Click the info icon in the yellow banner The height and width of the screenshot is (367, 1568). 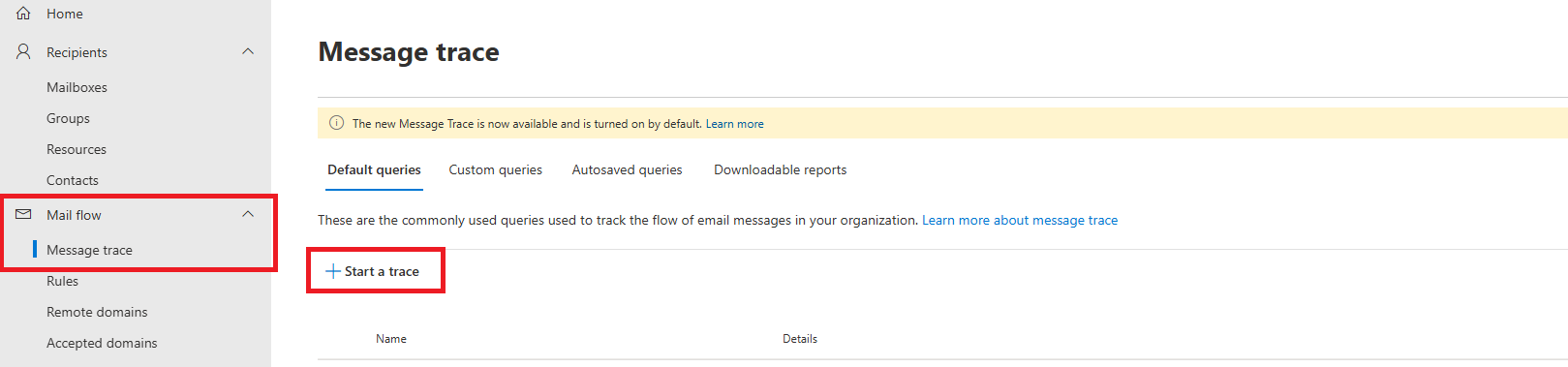coord(337,123)
